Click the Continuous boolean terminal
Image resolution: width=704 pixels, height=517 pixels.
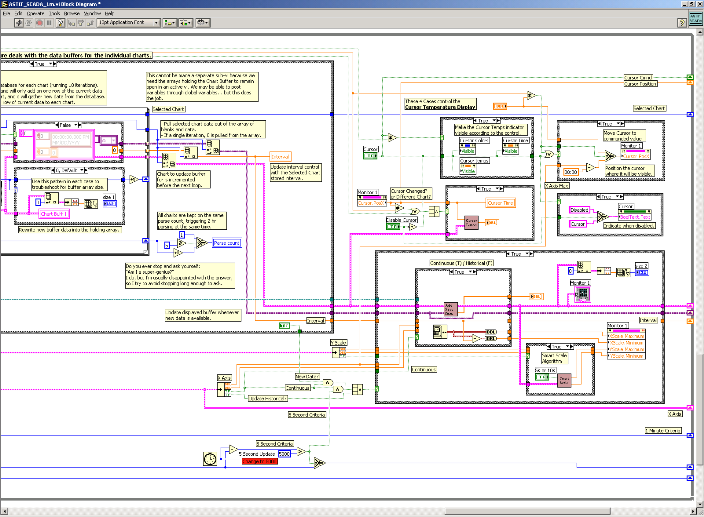click(300, 386)
